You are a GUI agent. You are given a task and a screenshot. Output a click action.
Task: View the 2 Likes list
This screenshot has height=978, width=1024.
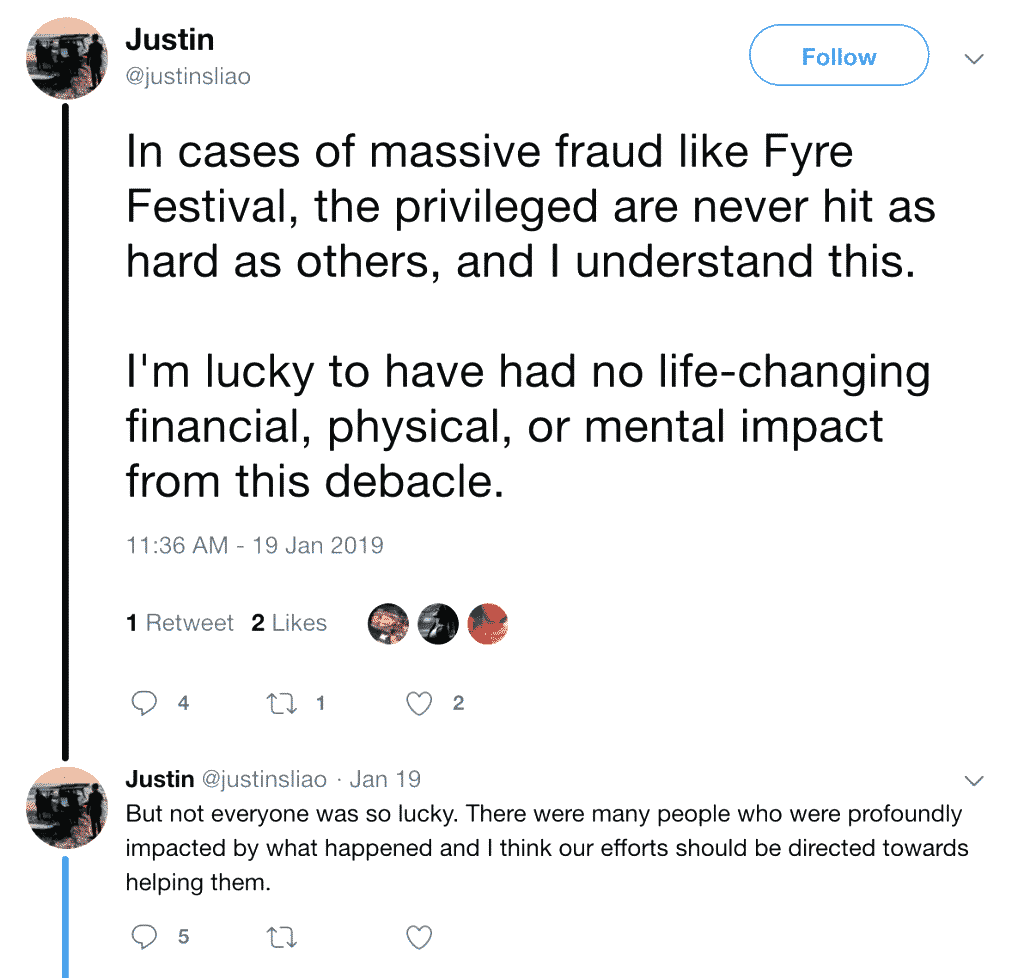[289, 623]
